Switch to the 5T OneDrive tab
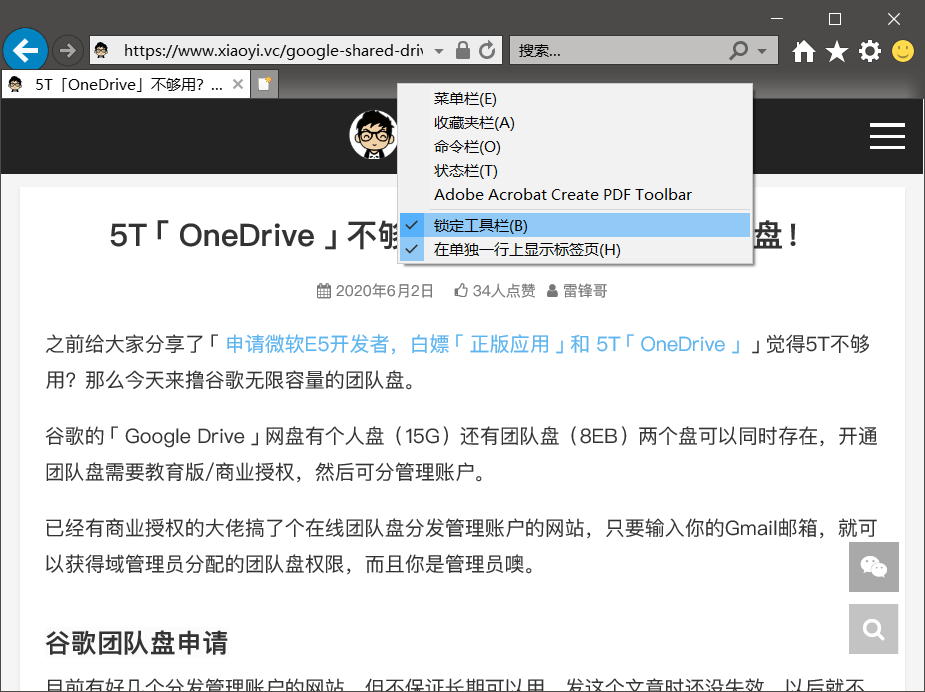The image size is (925, 692). [x=120, y=84]
